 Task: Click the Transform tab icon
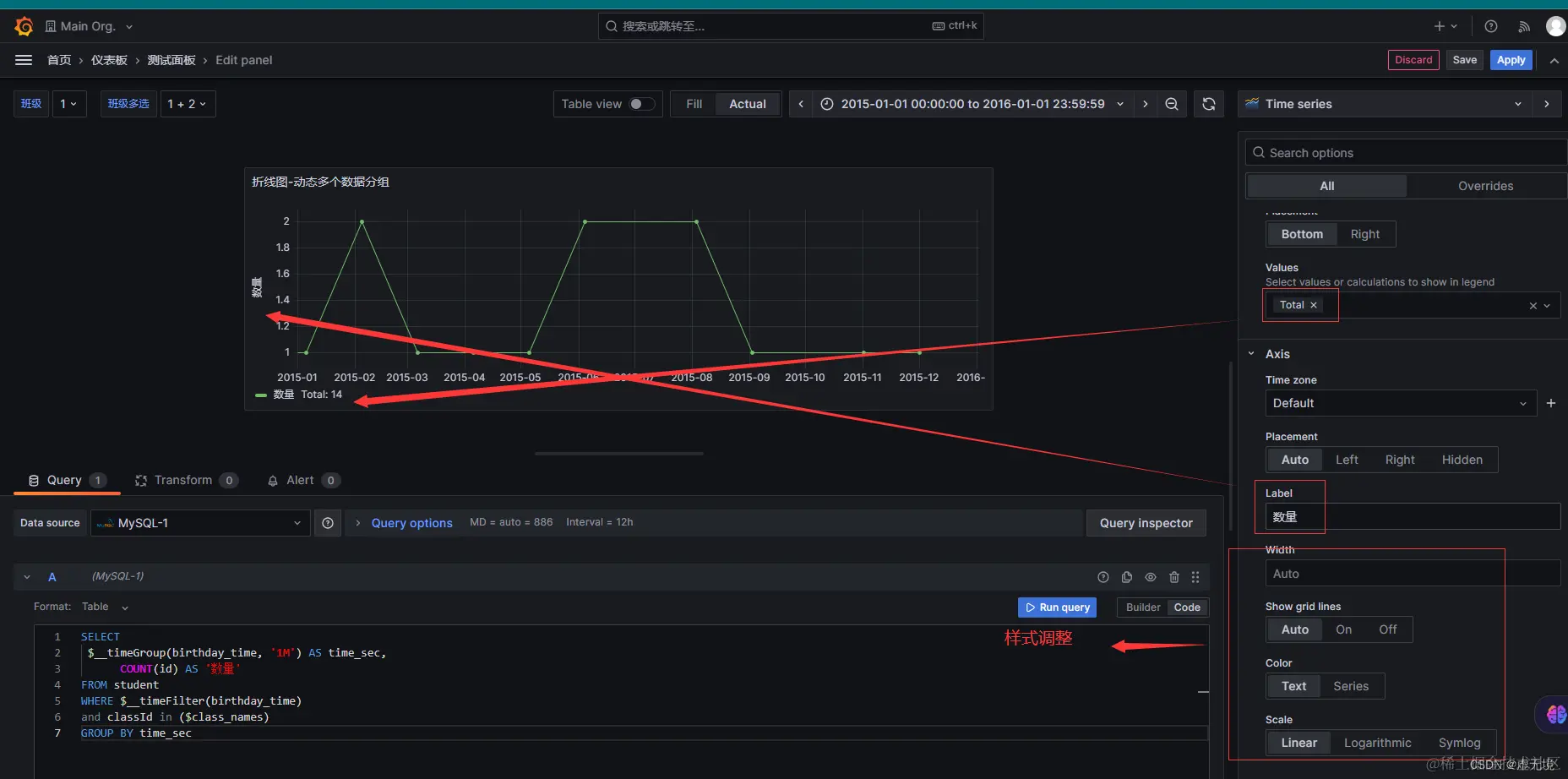coord(141,481)
